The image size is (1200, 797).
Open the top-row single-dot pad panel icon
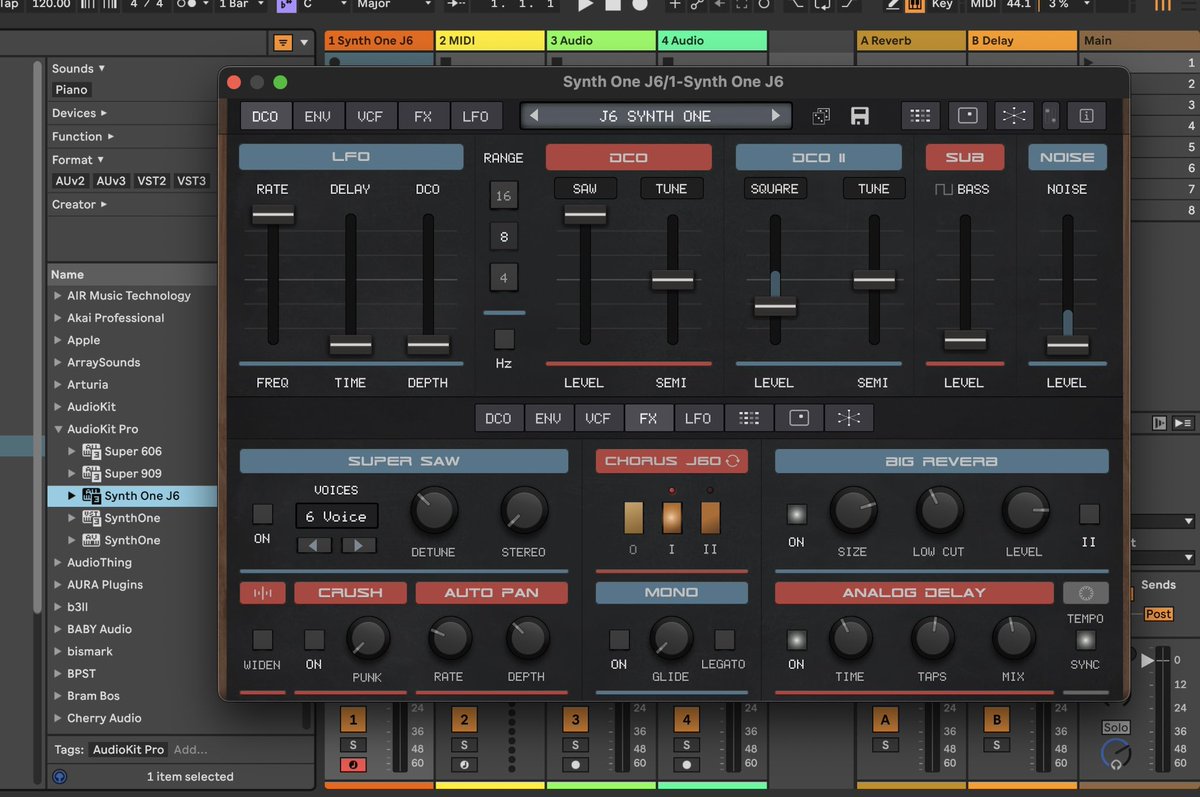coord(967,116)
